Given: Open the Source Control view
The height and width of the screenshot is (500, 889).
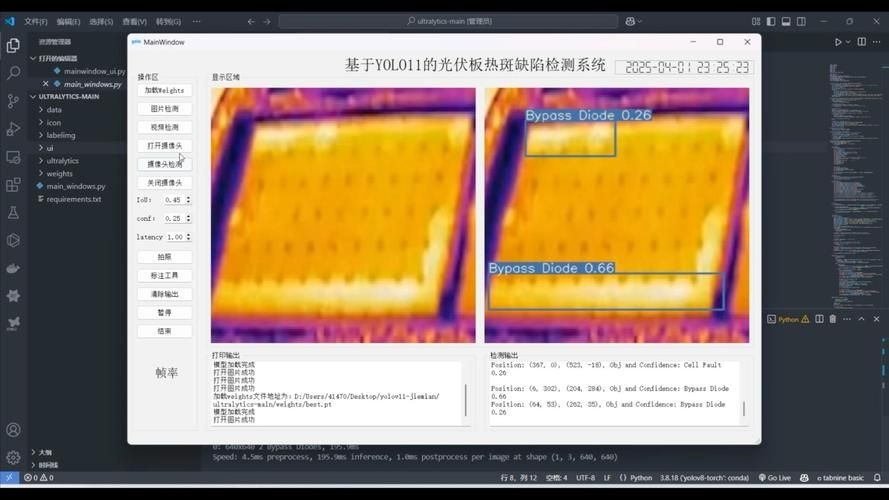Looking at the screenshot, I should [13, 101].
